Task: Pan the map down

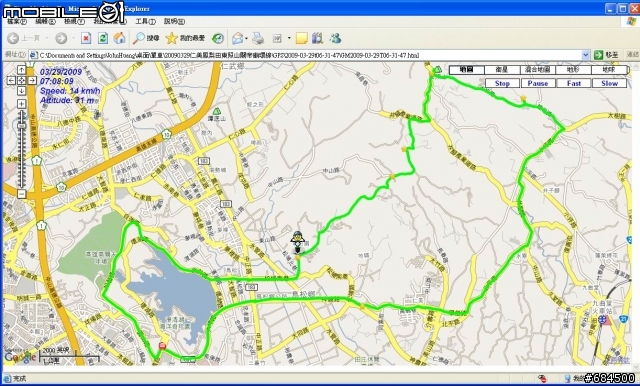Action: 21,91
